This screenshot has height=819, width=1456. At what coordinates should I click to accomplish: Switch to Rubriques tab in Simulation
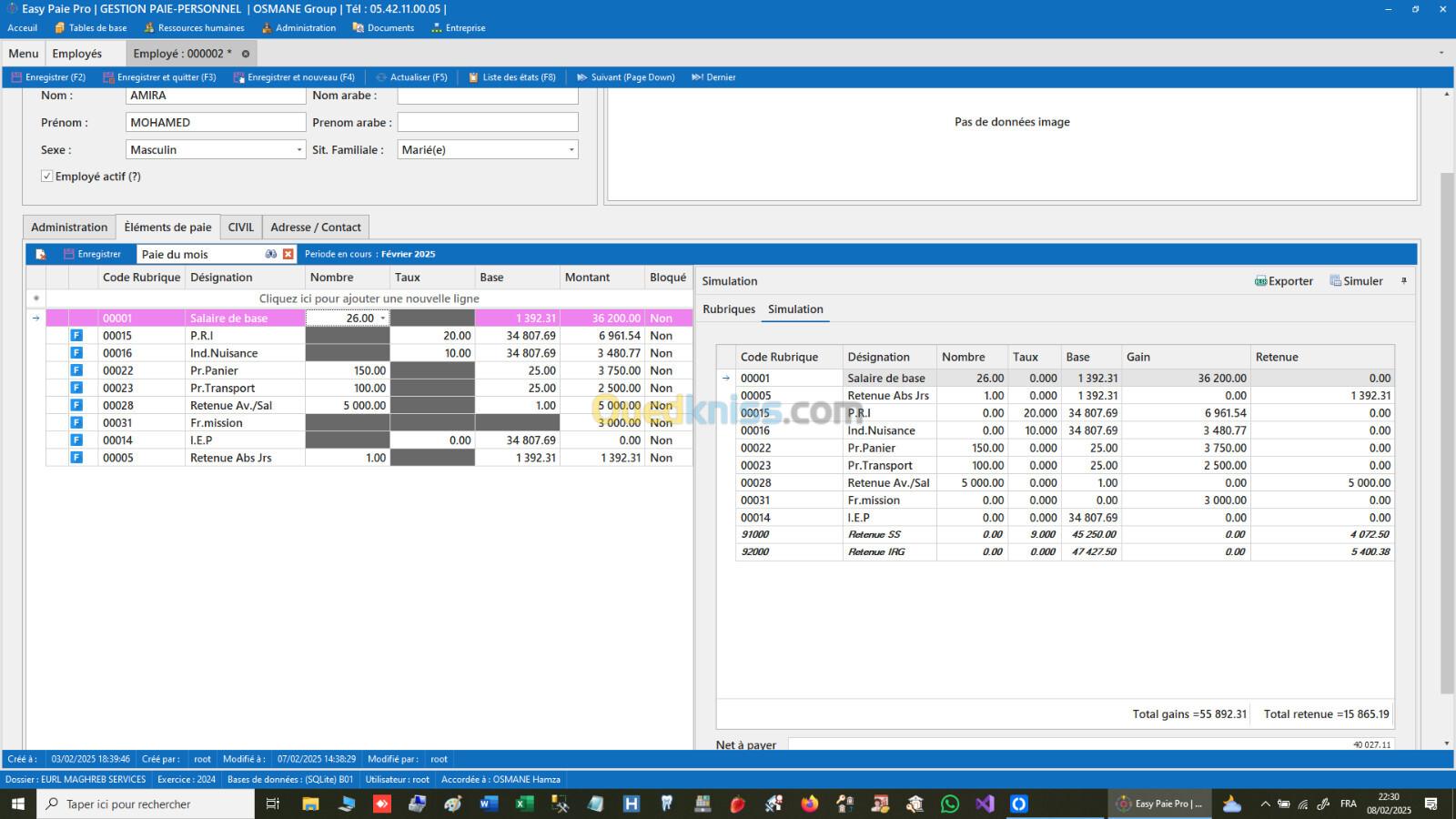pos(729,309)
